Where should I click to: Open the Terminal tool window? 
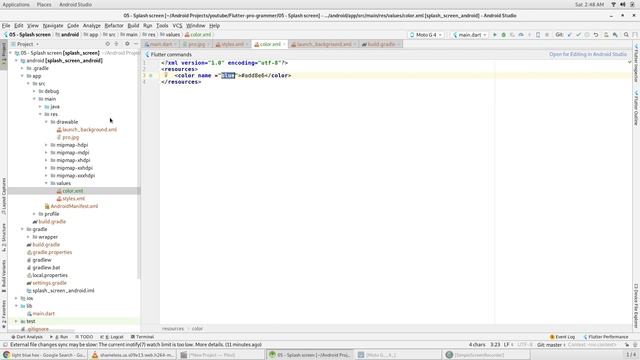(142, 337)
